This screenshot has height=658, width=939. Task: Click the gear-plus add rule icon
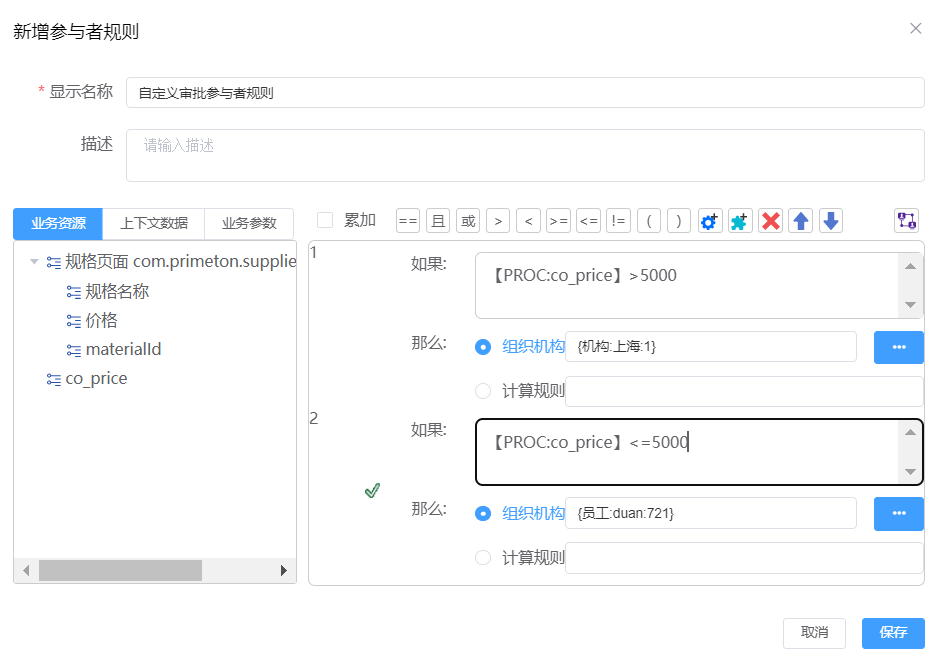click(x=710, y=221)
